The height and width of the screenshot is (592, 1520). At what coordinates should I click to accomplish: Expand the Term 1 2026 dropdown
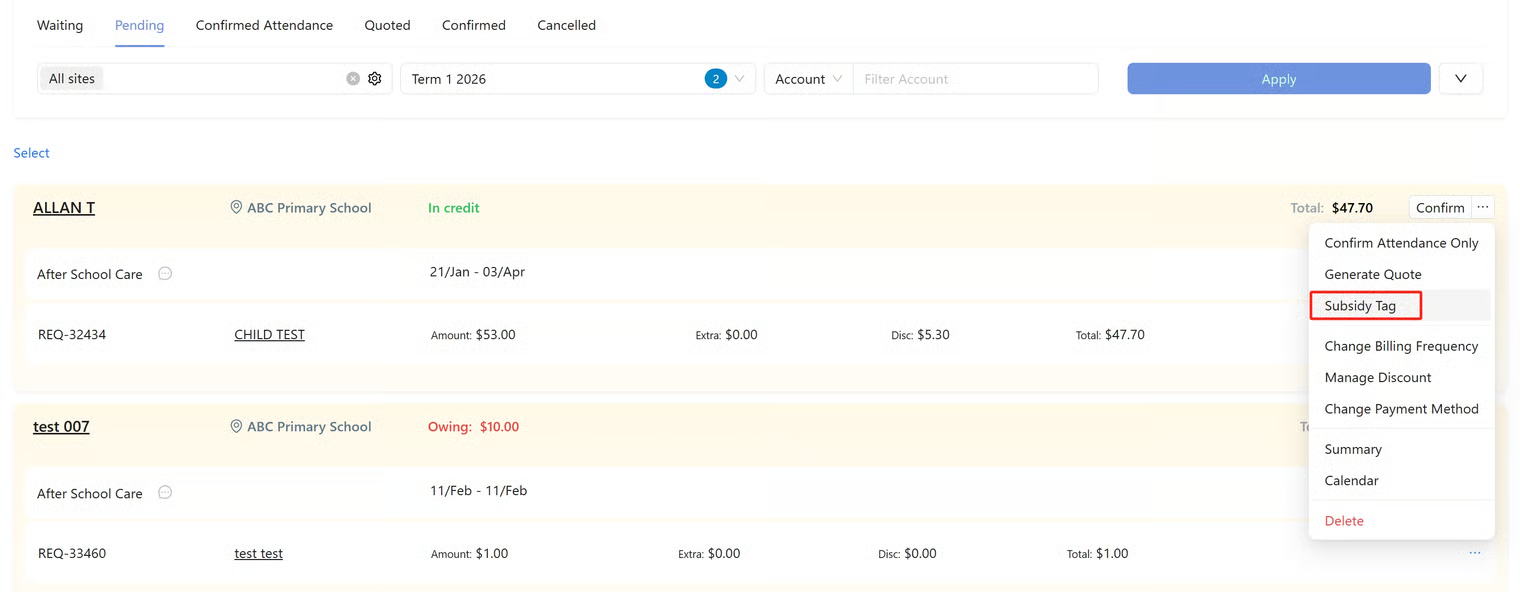pyautogui.click(x=739, y=79)
